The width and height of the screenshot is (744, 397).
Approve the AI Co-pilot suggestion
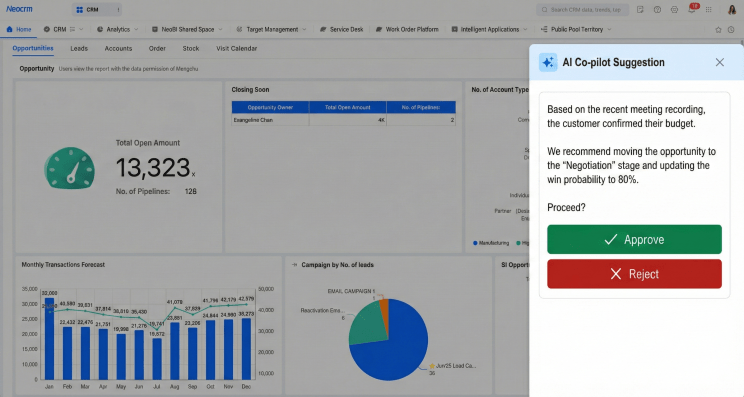634,240
